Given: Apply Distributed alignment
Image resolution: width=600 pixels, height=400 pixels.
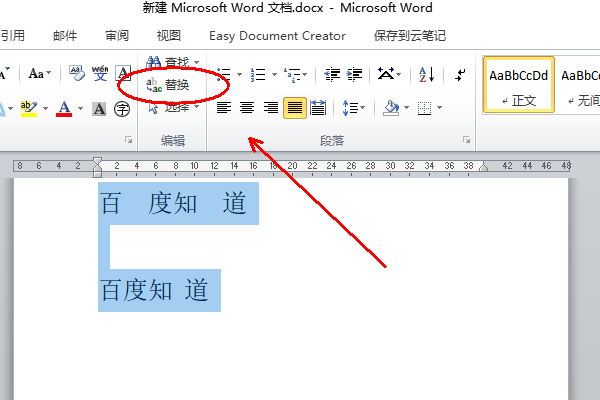Looking at the screenshot, I should 318,108.
